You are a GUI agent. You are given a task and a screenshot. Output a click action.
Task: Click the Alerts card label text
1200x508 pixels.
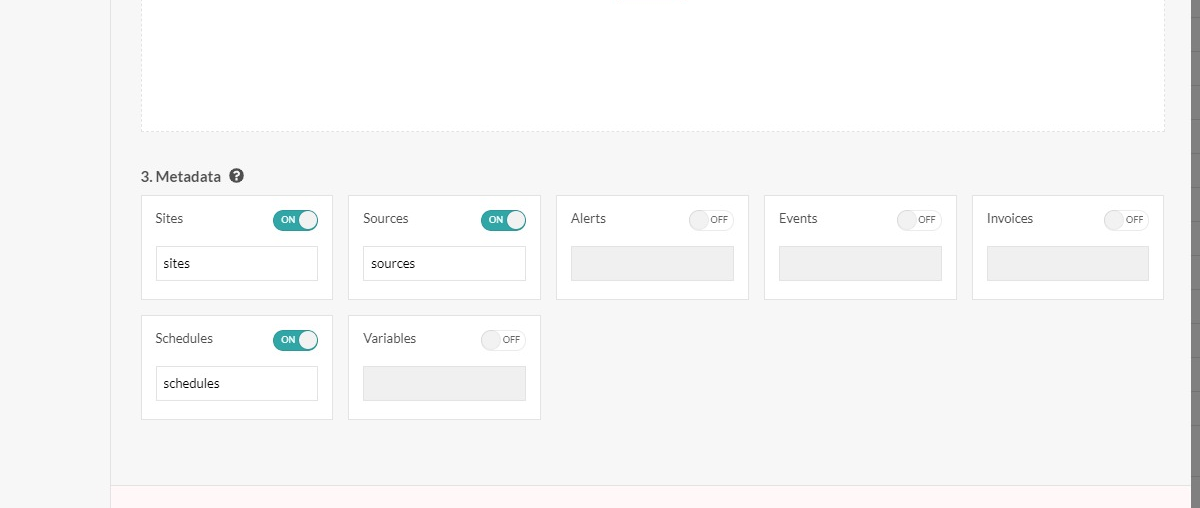coord(588,218)
